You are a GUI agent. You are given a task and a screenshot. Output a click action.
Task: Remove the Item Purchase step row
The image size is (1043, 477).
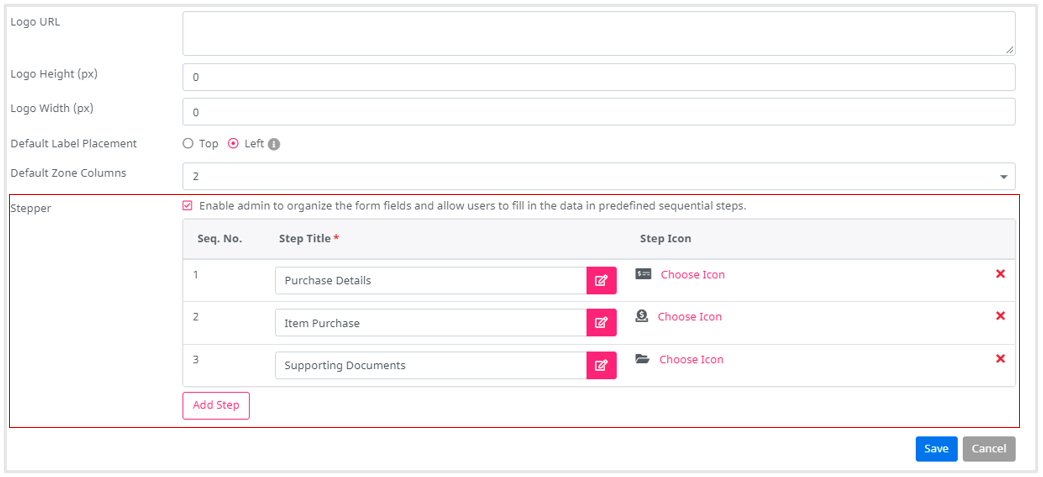pyautogui.click(x=1000, y=316)
